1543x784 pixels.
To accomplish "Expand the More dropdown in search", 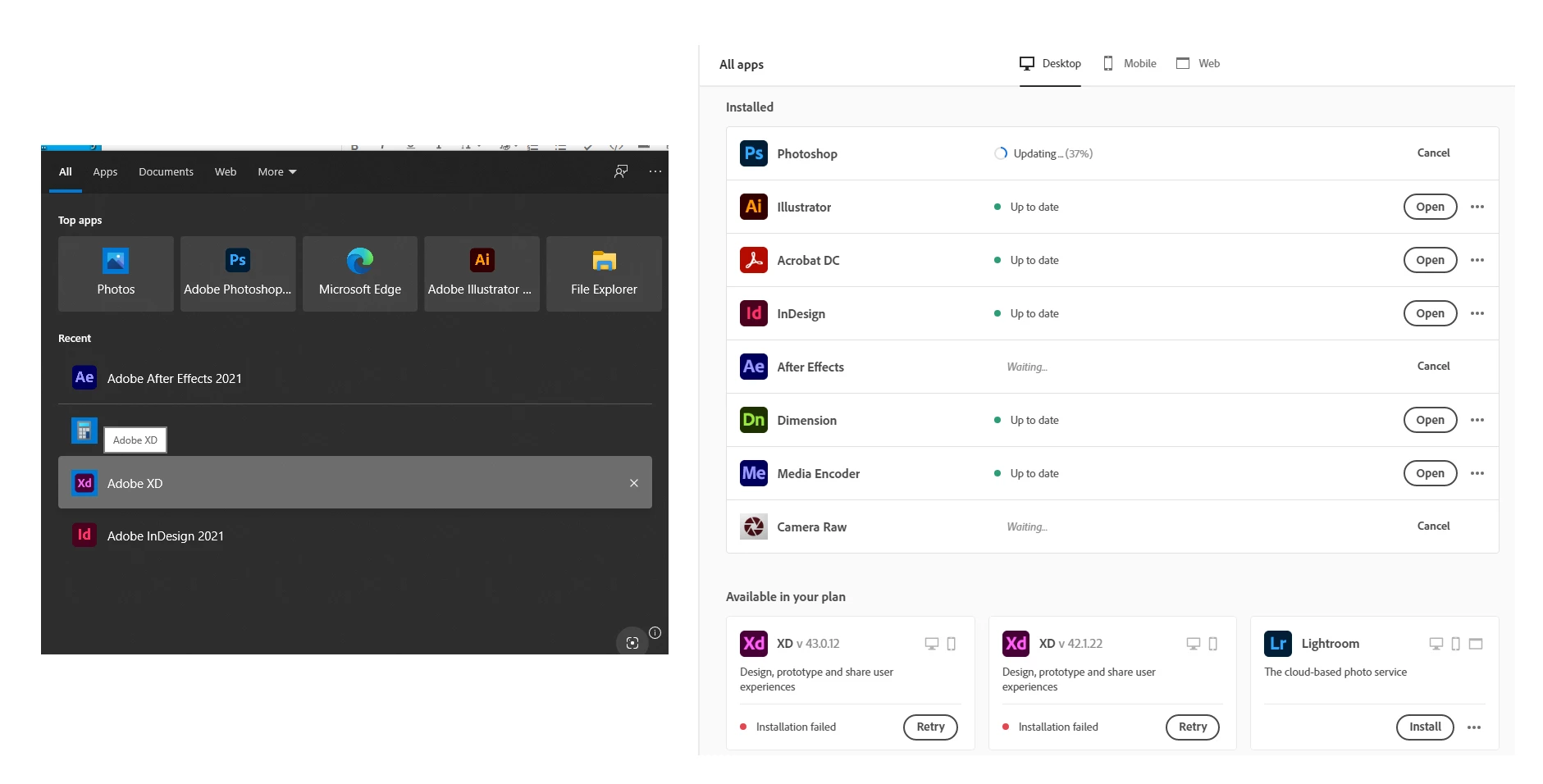I will pyautogui.click(x=277, y=171).
